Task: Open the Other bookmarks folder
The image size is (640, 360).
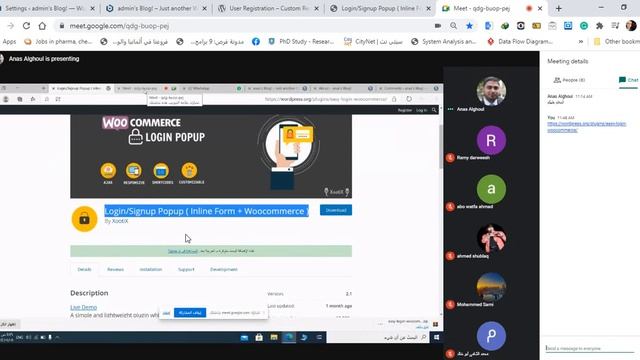Action: [x=616, y=42]
